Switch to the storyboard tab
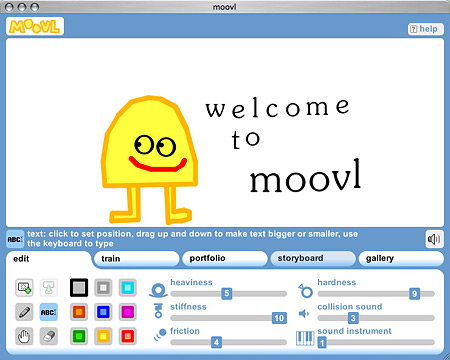 [x=313, y=258]
